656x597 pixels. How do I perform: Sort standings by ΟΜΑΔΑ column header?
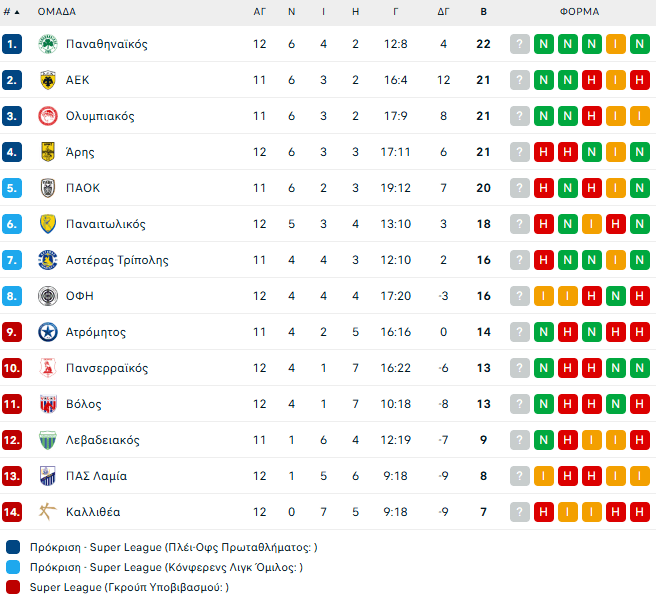tap(56, 12)
